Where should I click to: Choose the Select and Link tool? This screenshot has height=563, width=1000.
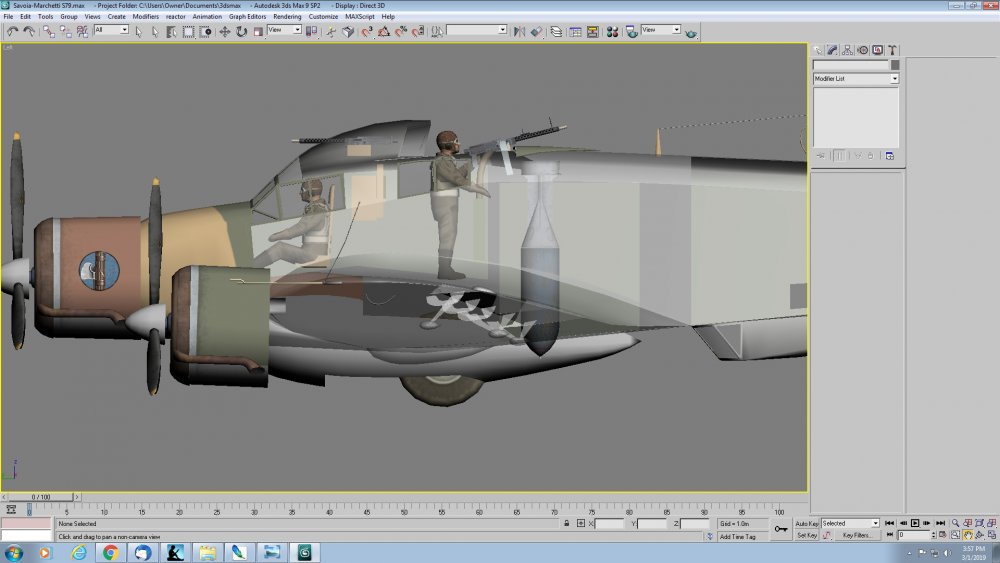click(48, 31)
